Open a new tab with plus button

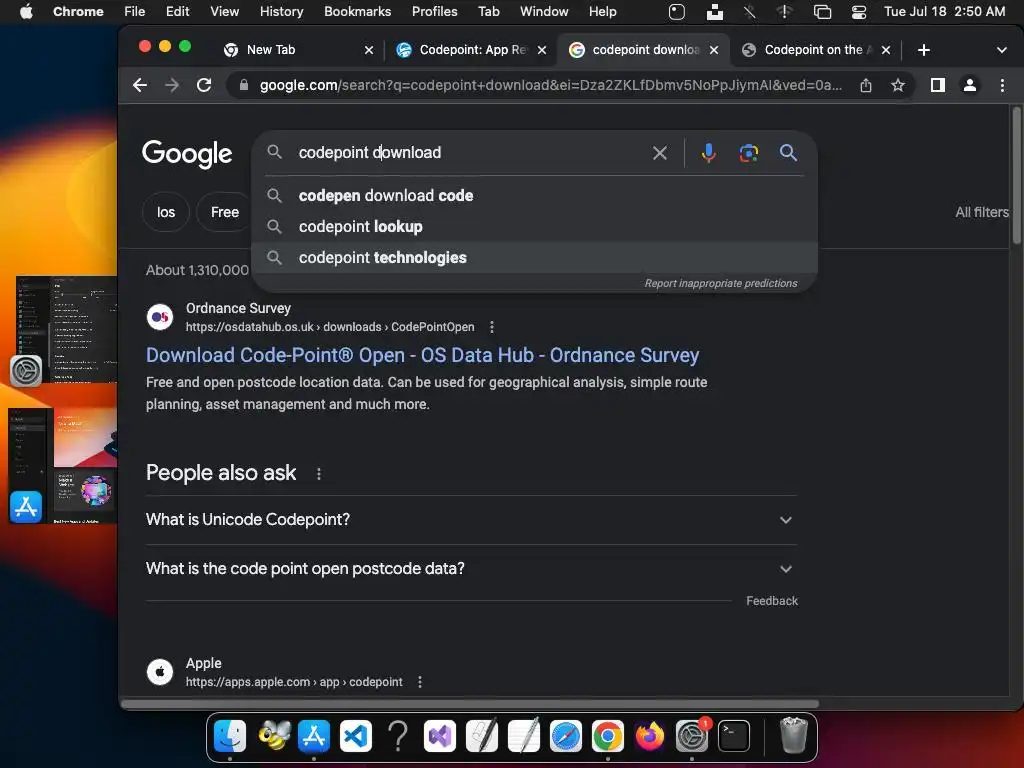point(923,50)
